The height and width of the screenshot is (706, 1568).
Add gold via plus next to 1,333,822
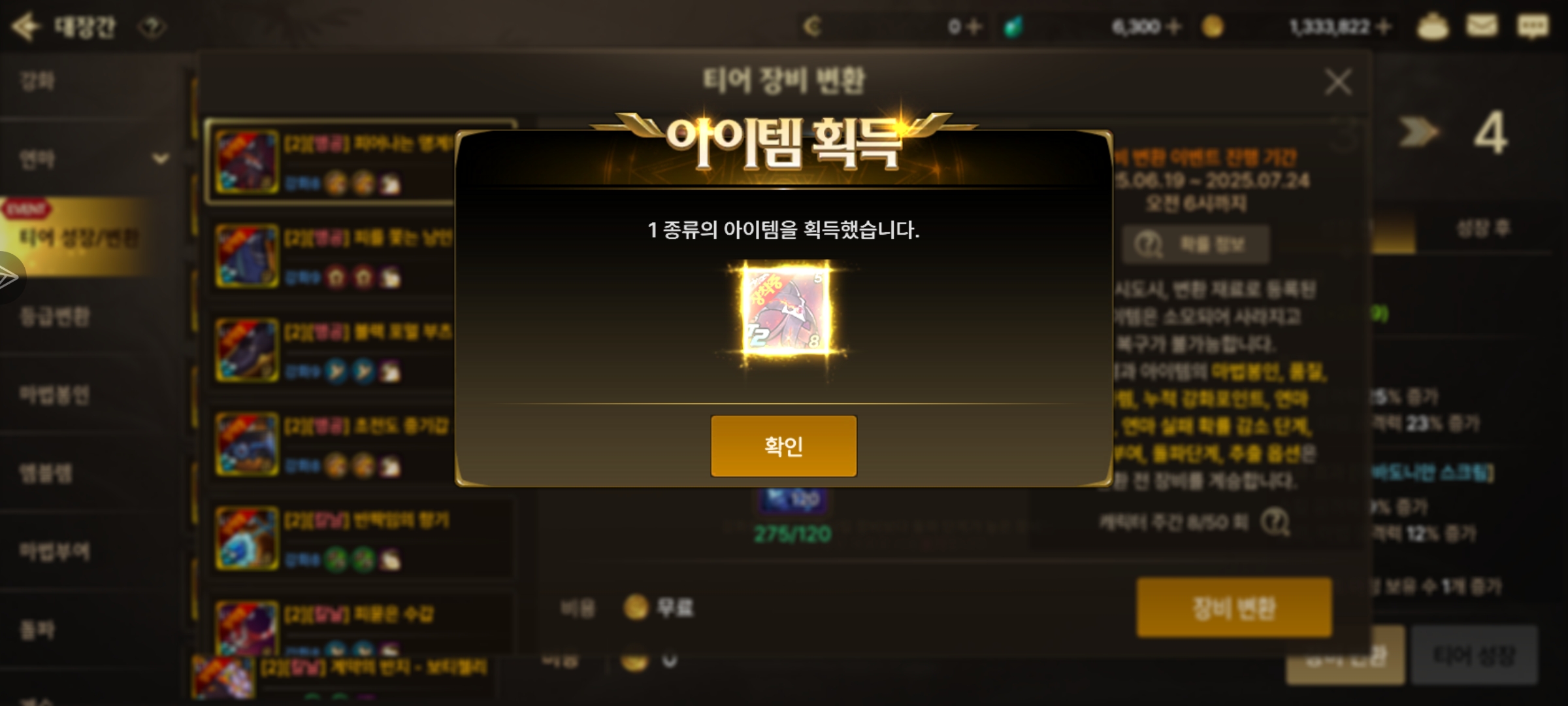(1382, 27)
